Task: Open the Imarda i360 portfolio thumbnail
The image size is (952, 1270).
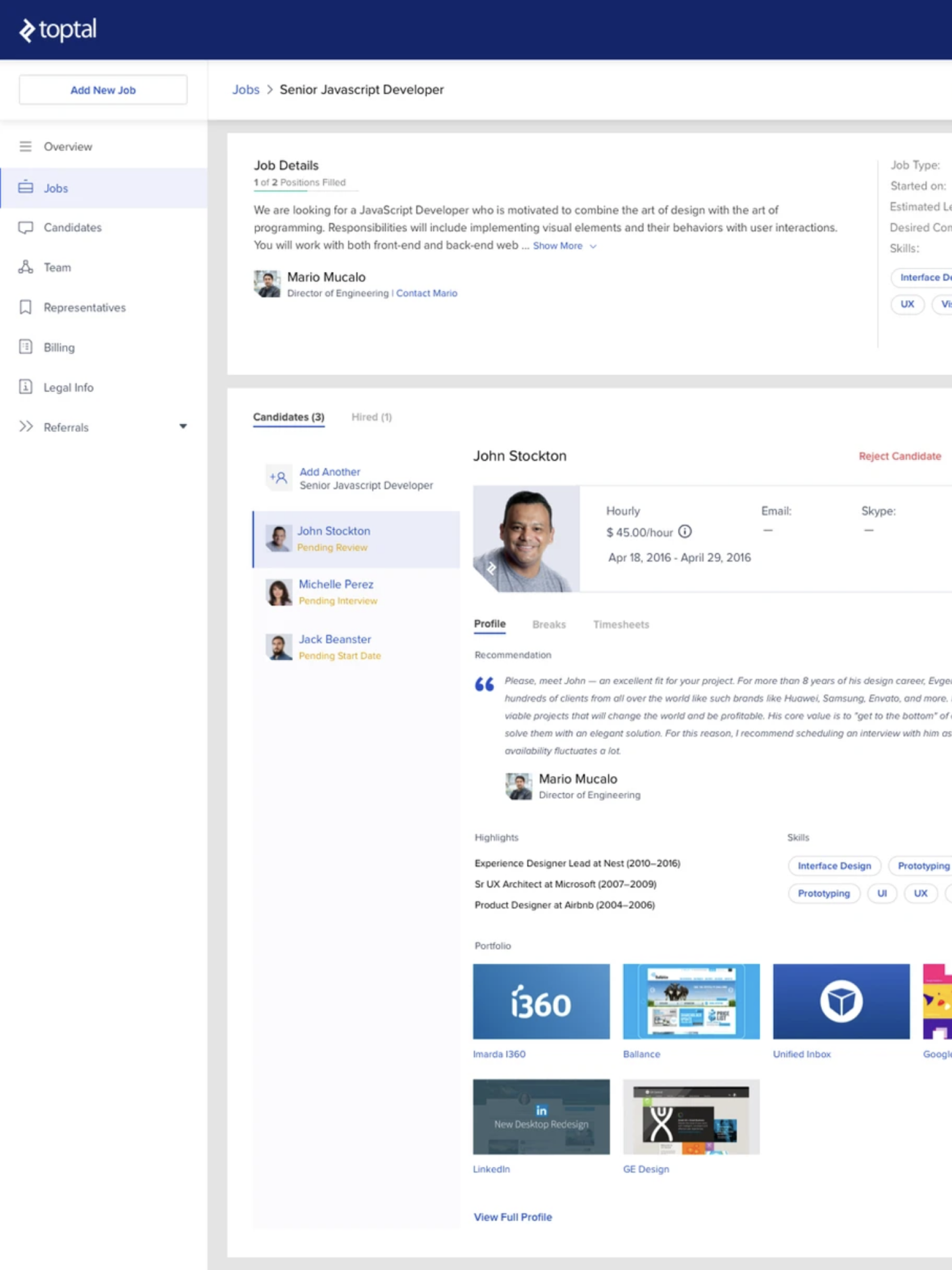Action: tap(541, 1001)
